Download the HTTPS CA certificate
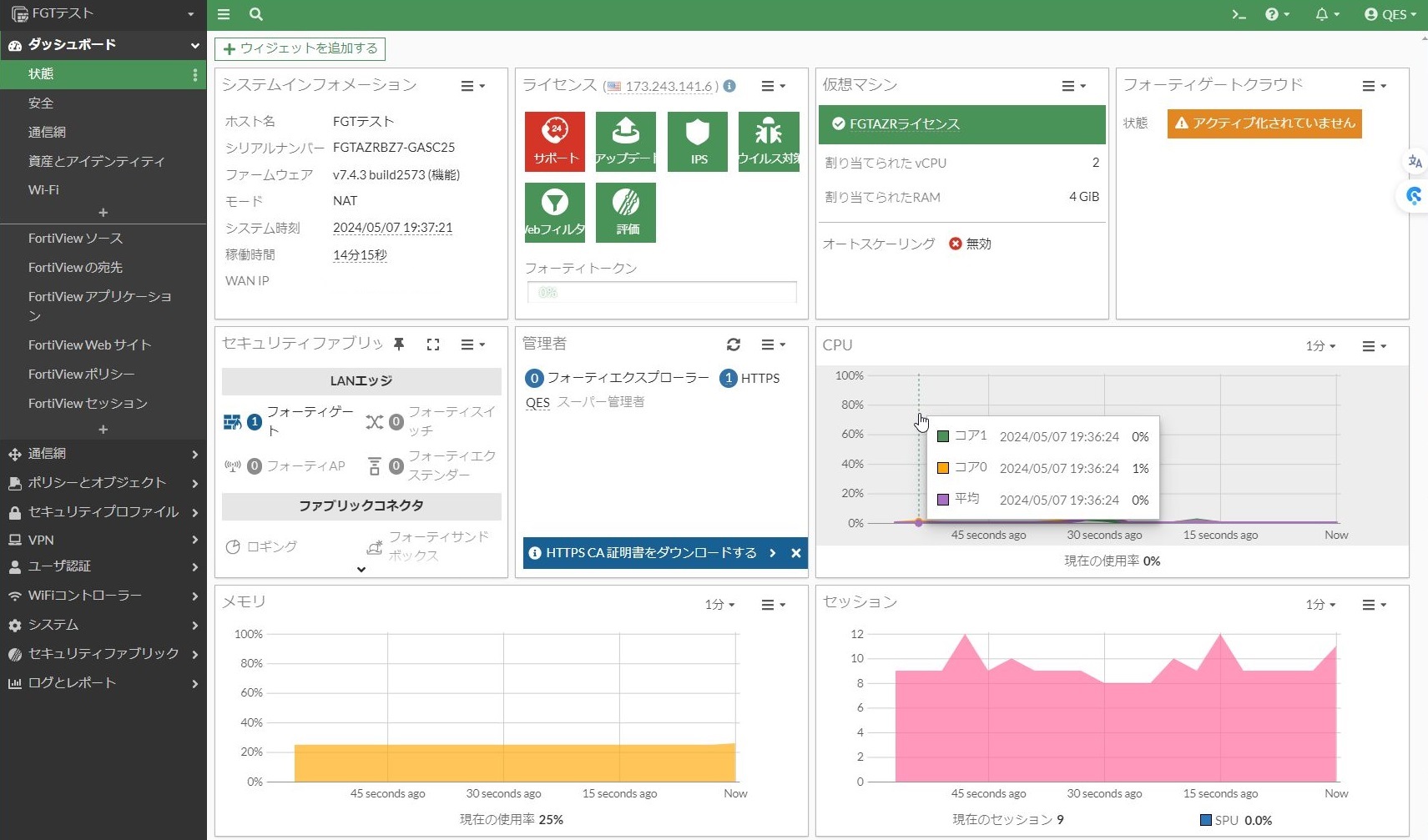 tap(651, 553)
